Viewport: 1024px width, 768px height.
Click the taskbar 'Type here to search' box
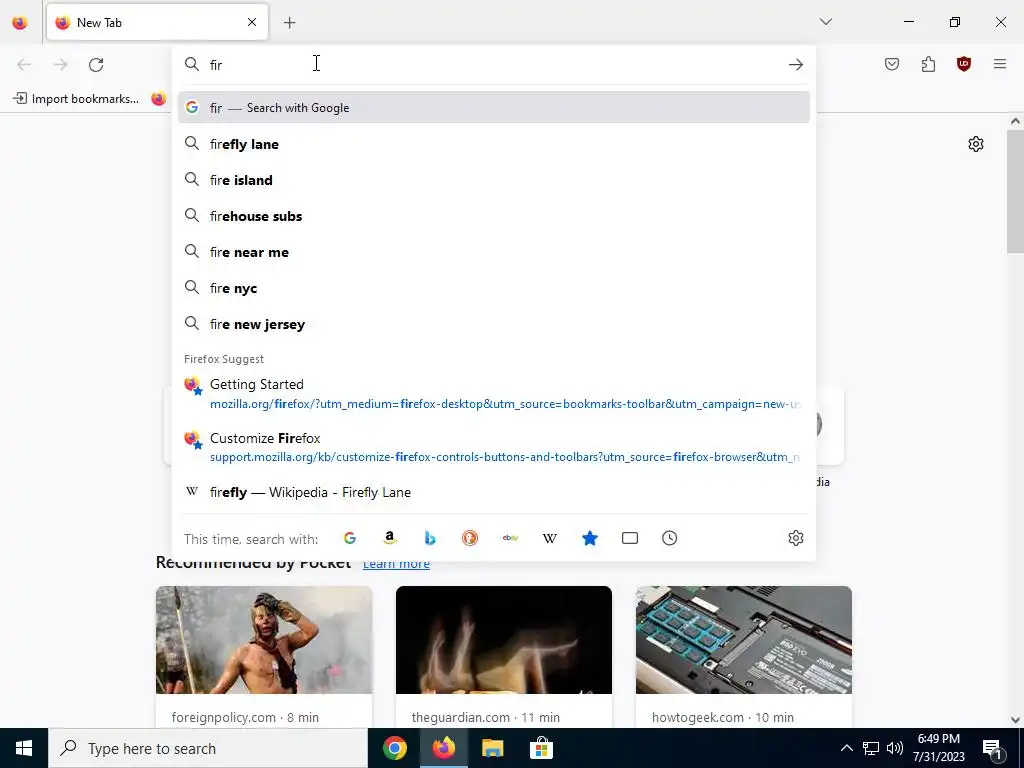208,748
